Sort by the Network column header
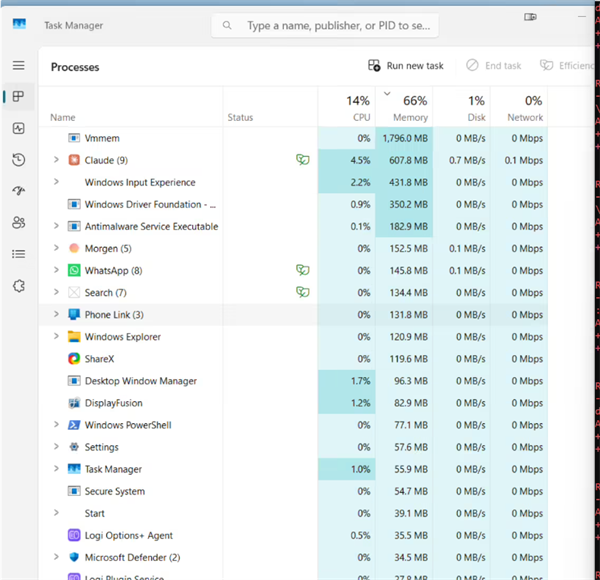Screen dimensions: 600x580 (519, 107)
